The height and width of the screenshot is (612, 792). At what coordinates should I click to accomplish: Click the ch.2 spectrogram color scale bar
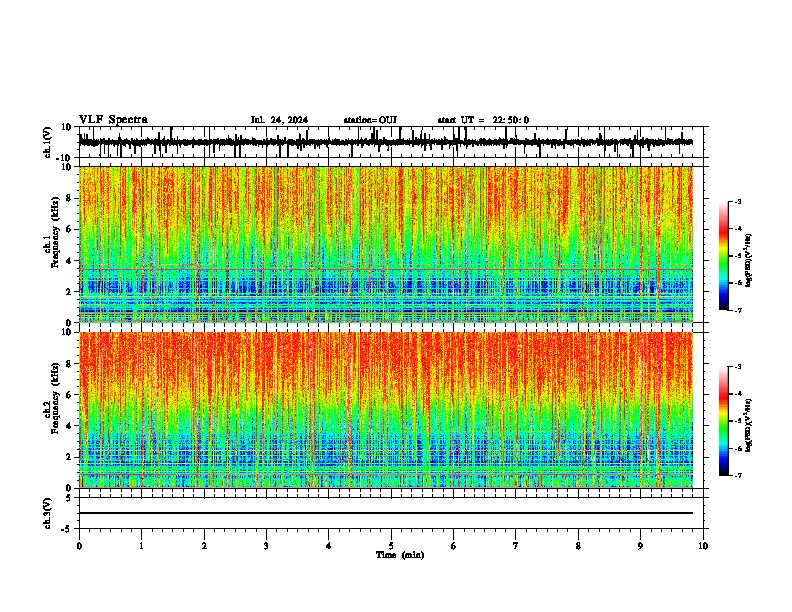coord(723,421)
